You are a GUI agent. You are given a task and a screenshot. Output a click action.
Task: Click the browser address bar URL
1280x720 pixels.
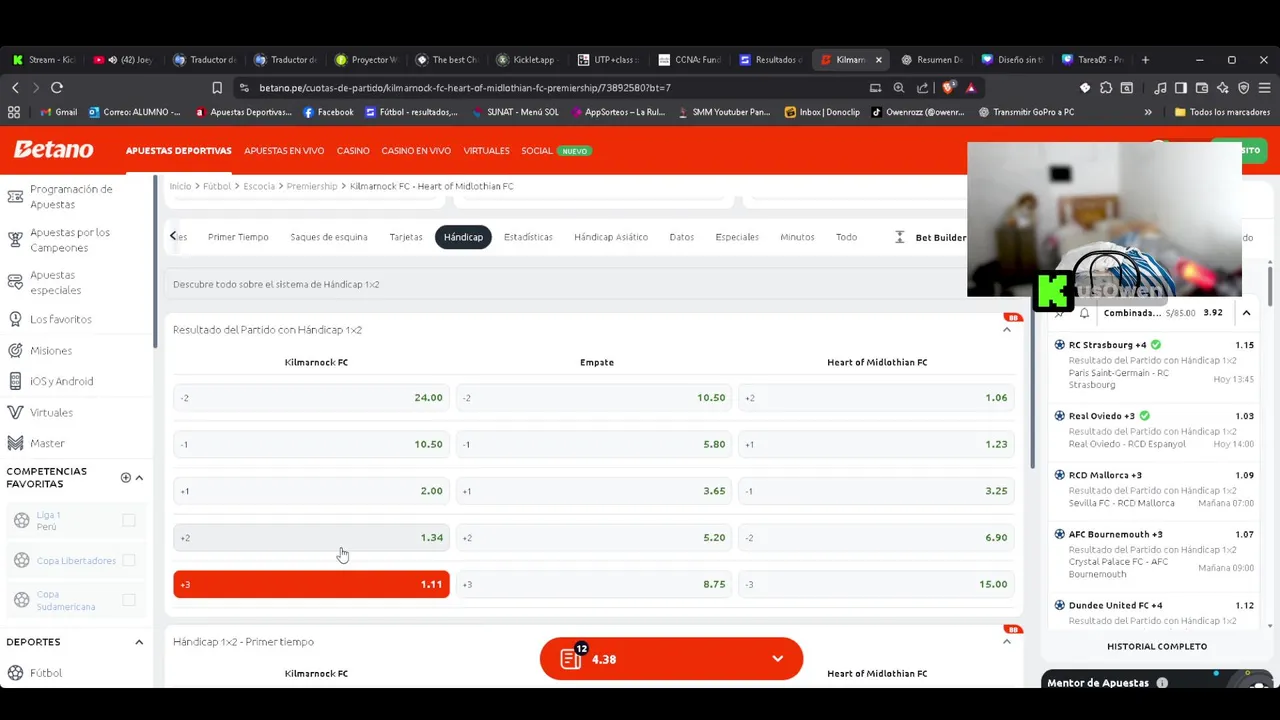tap(465, 88)
